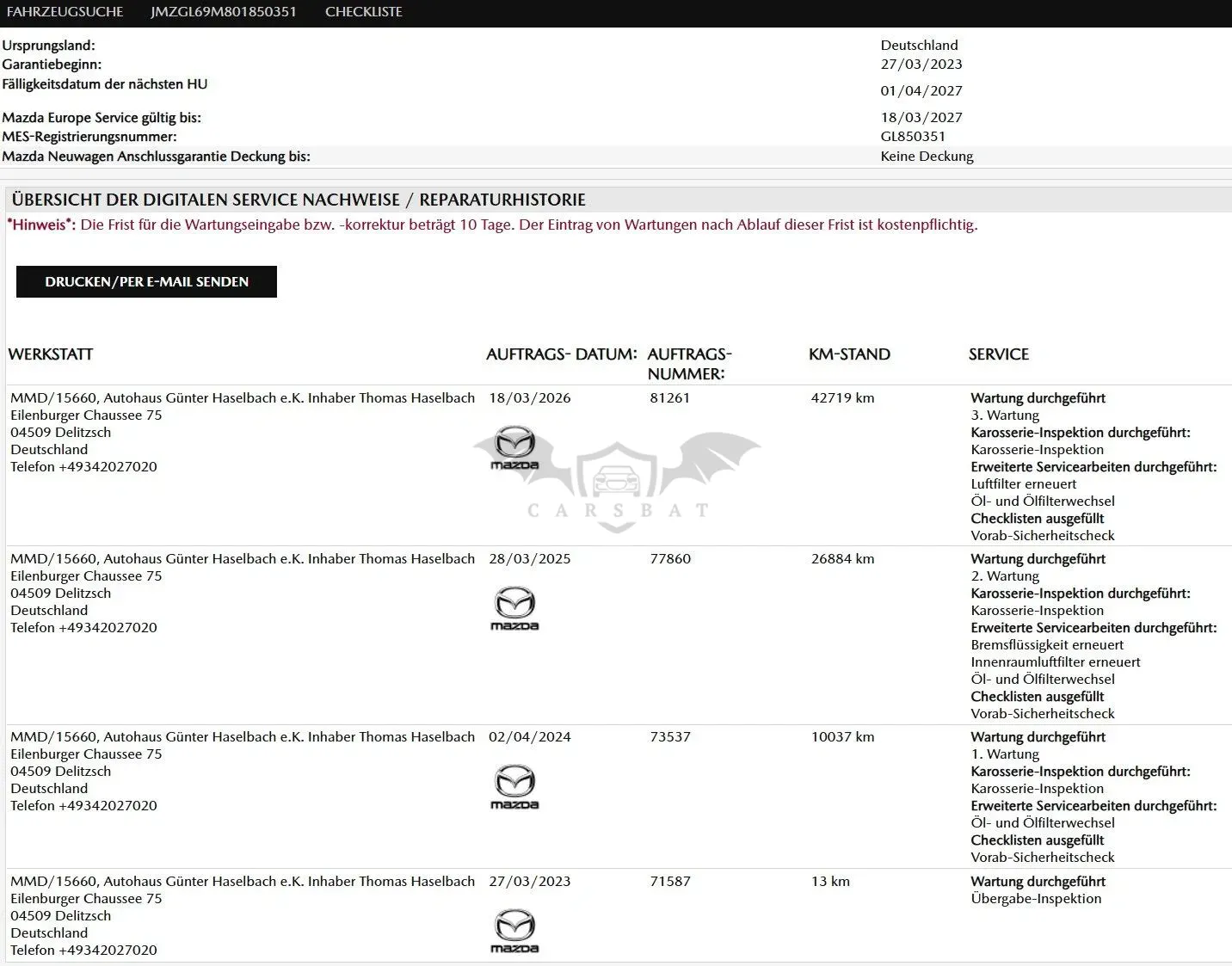Click the SERVICE column header
The height and width of the screenshot is (966, 1232).
(999, 354)
